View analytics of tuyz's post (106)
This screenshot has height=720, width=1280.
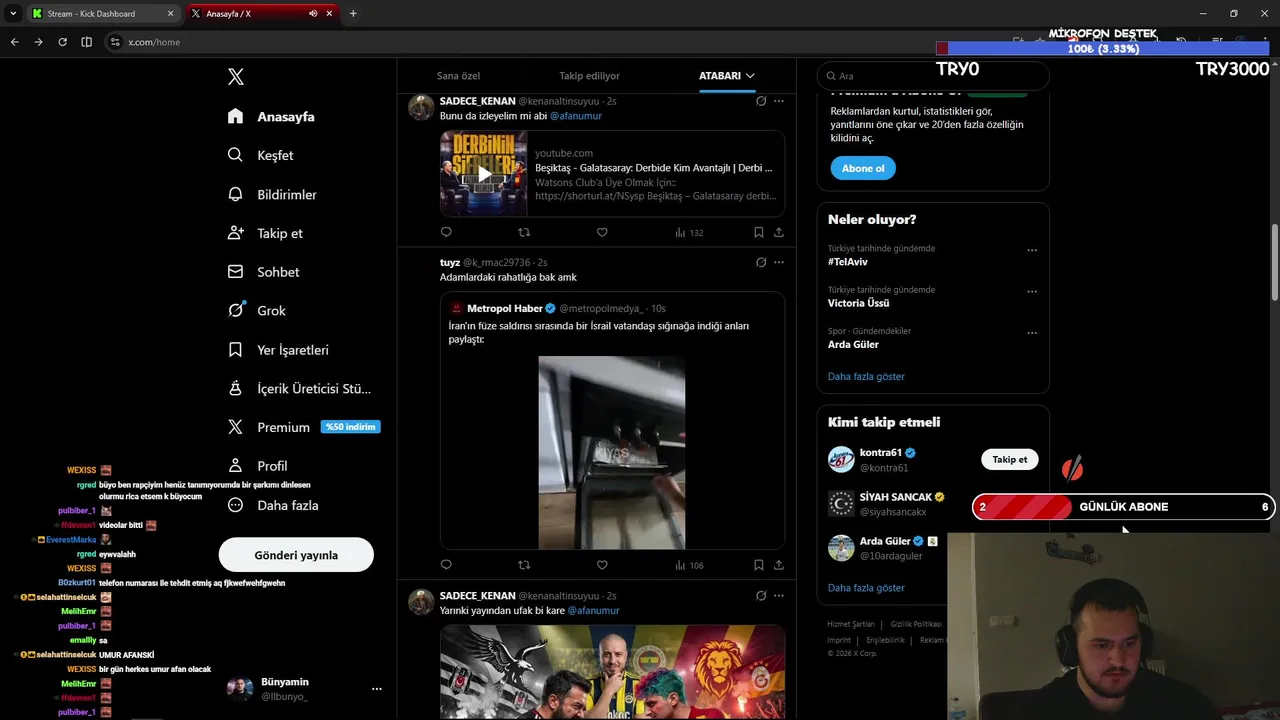(689, 565)
